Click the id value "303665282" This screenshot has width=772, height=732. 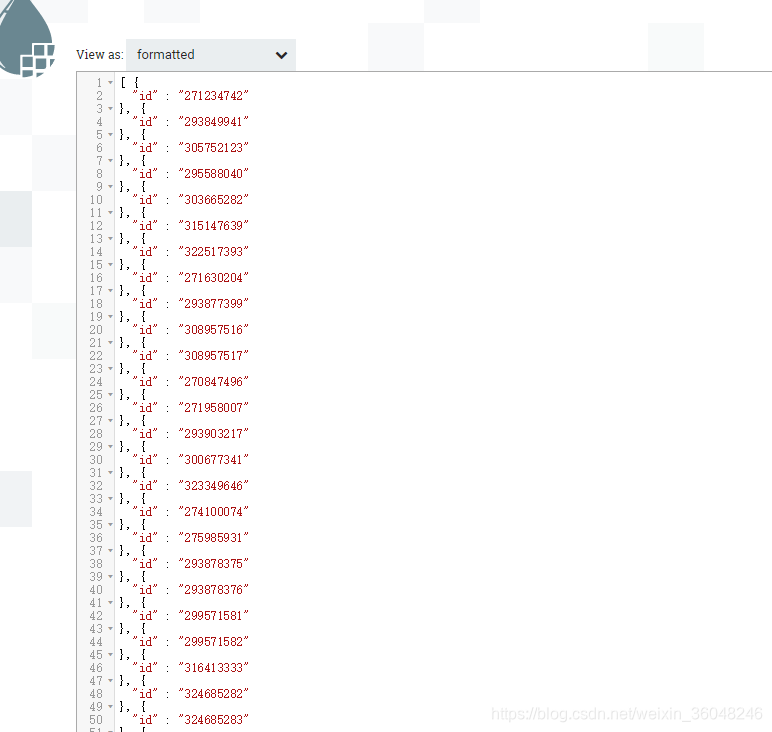coord(214,200)
